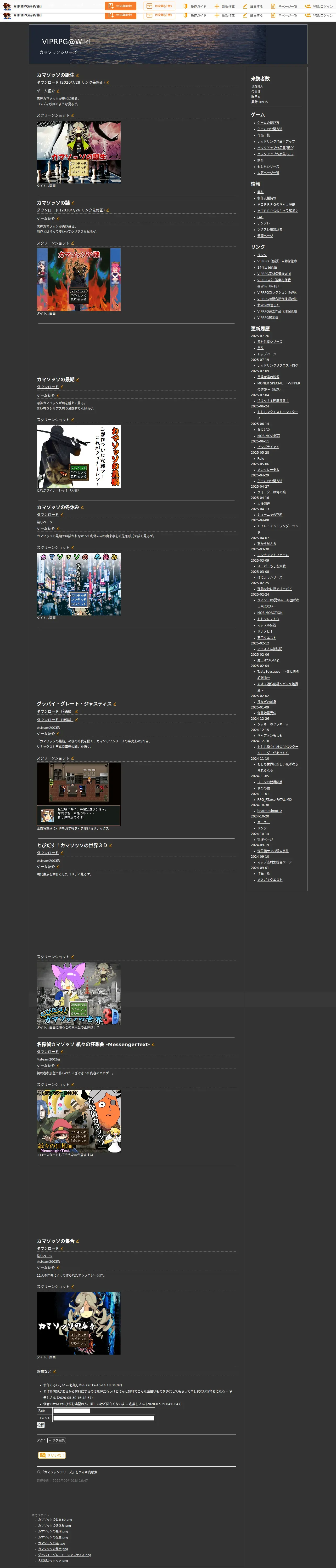Open ゲームの公開方法 under ゲーム heading

[270, 129]
